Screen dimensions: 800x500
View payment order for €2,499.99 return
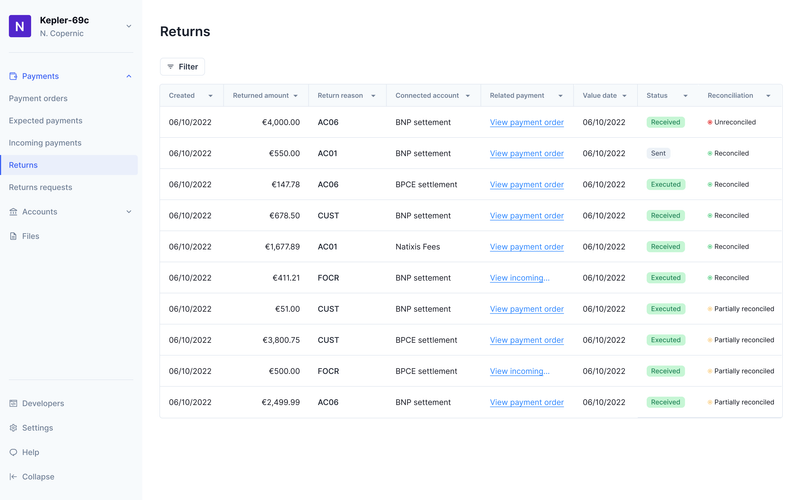coord(527,403)
